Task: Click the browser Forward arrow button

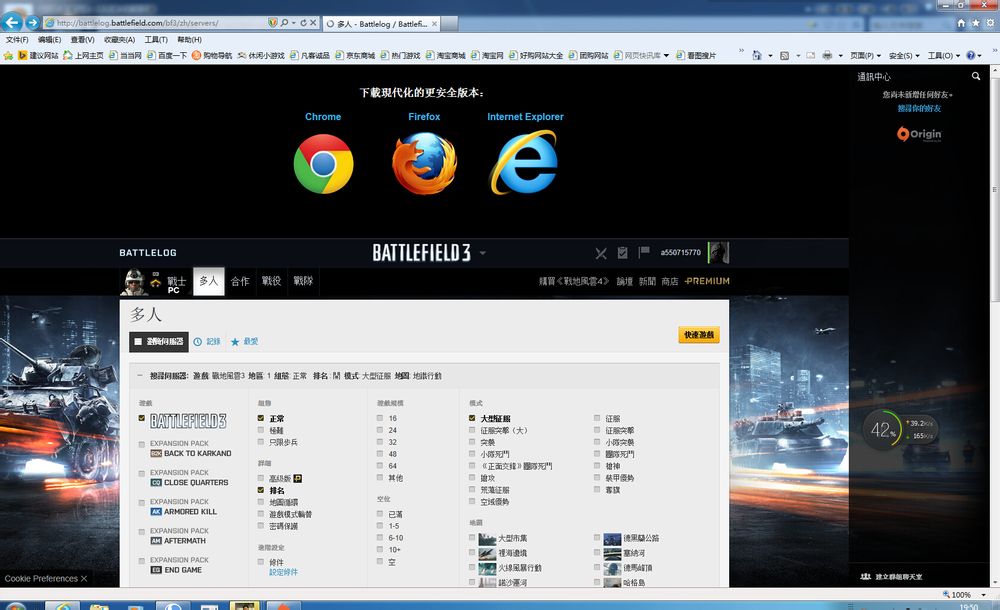Action: tap(33, 22)
